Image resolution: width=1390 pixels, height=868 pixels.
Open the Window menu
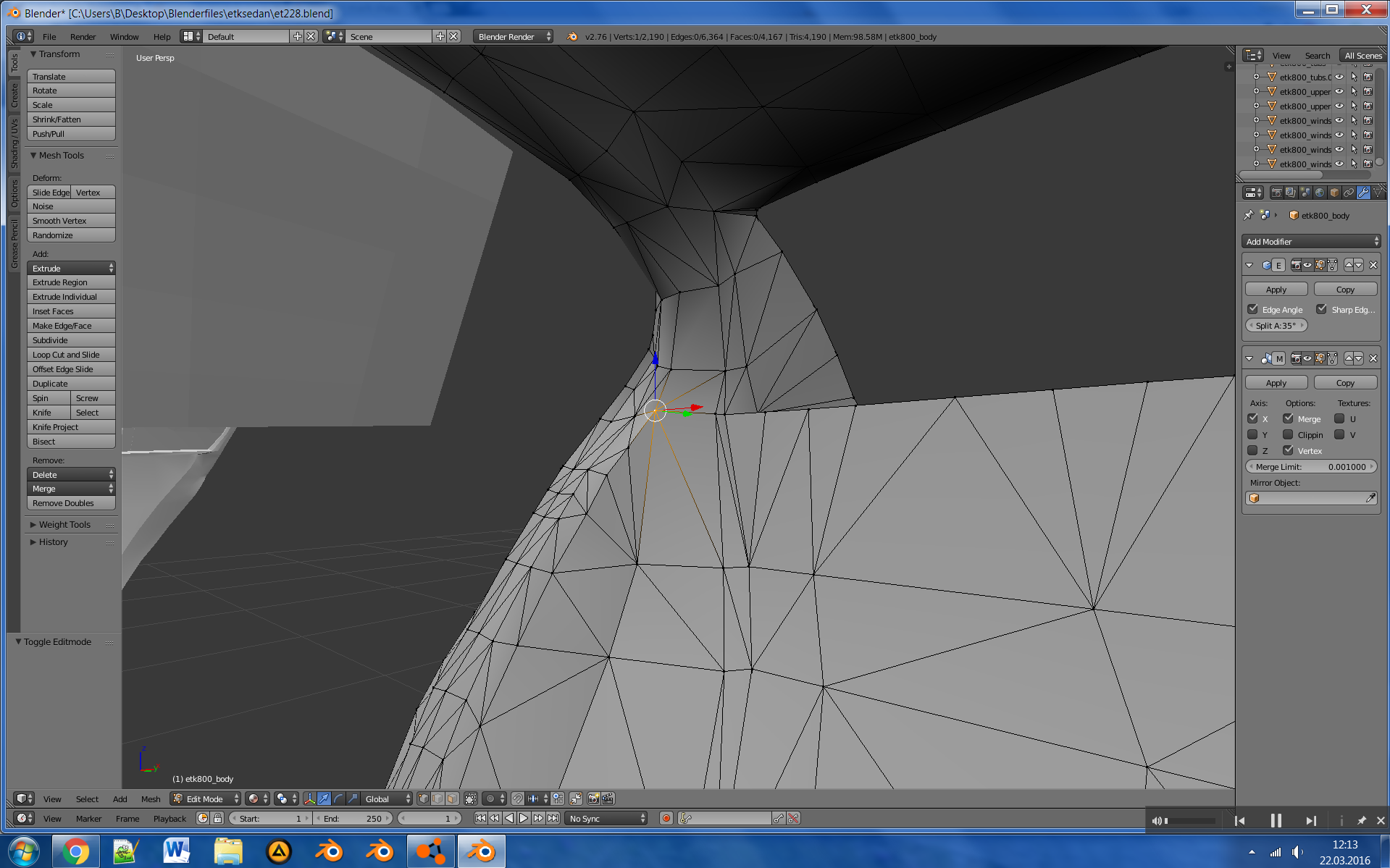(x=124, y=36)
